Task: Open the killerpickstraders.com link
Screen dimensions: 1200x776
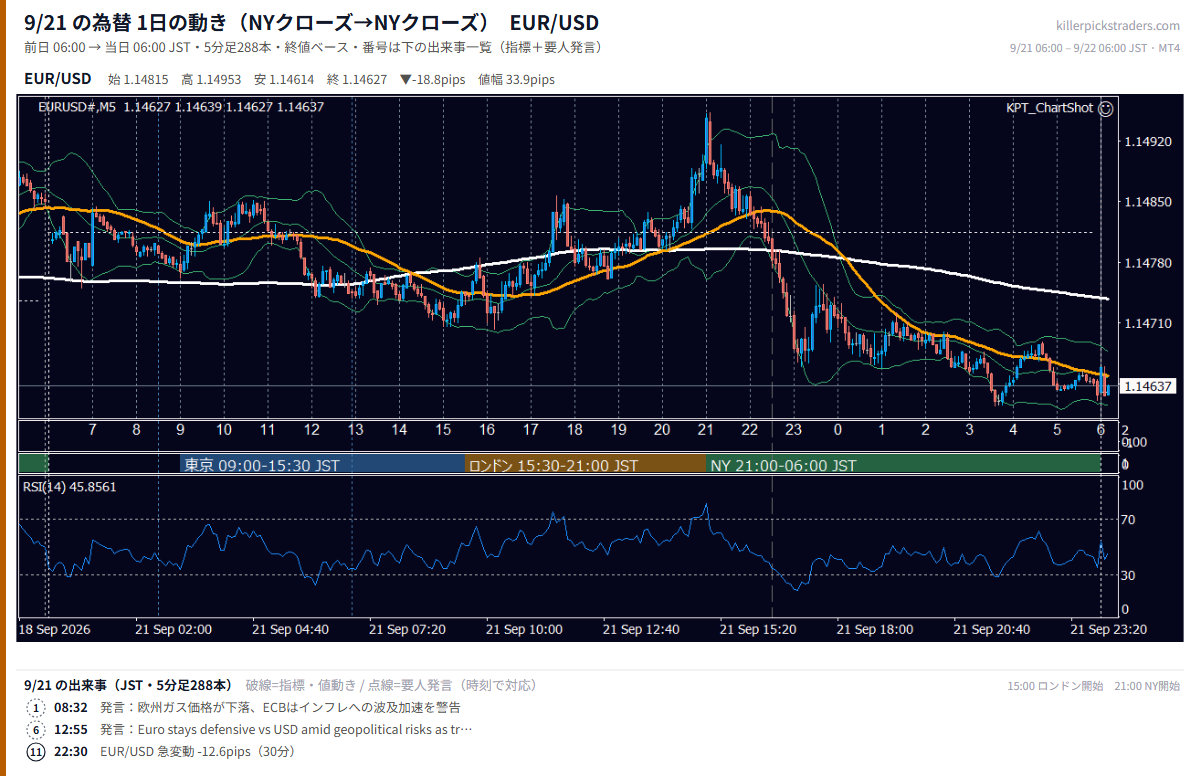Action: point(1118,26)
